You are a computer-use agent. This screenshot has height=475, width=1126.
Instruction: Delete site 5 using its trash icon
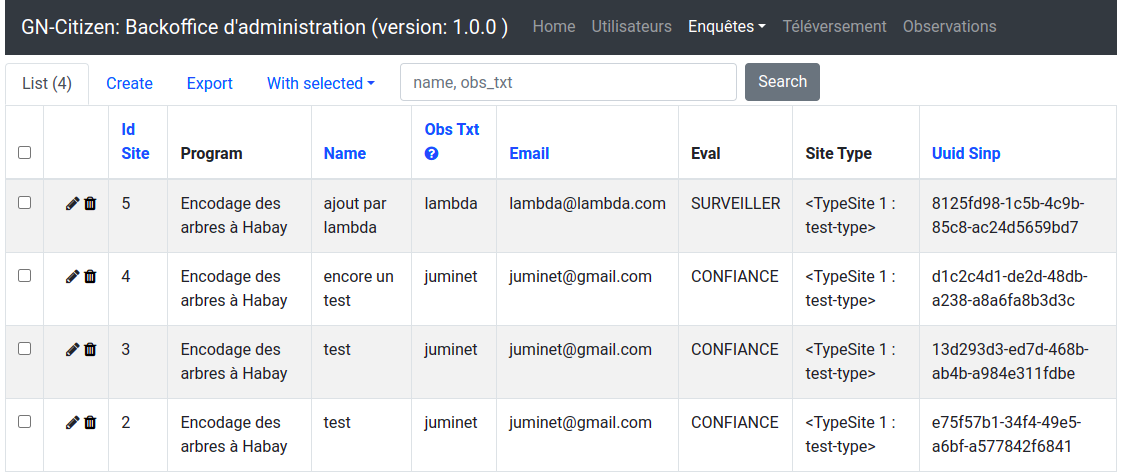pyautogui.click(x=90, y=204)
